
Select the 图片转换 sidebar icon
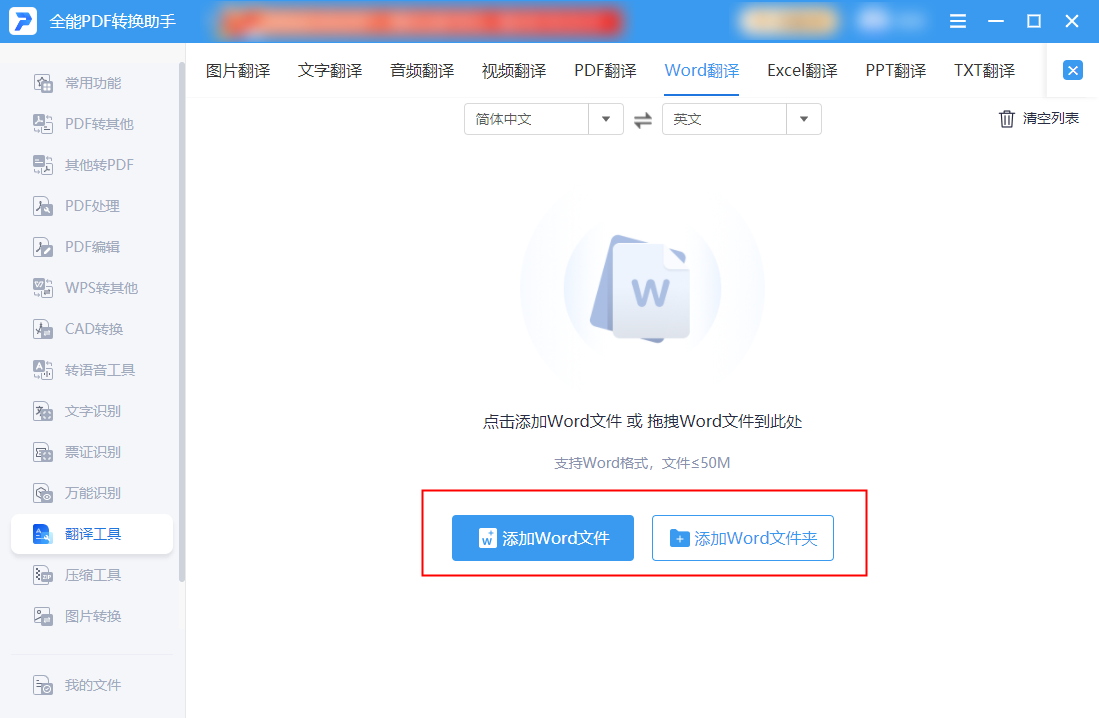coord(43,616)
